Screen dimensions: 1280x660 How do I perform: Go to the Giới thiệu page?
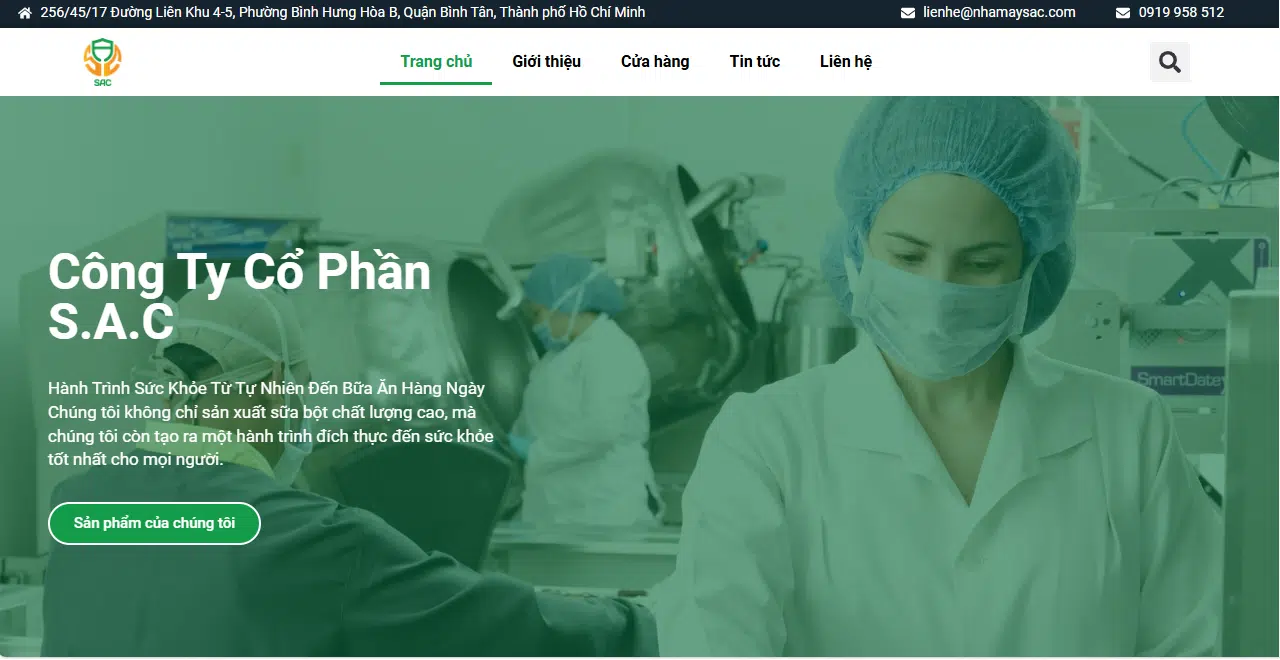[x=547, y=62]
